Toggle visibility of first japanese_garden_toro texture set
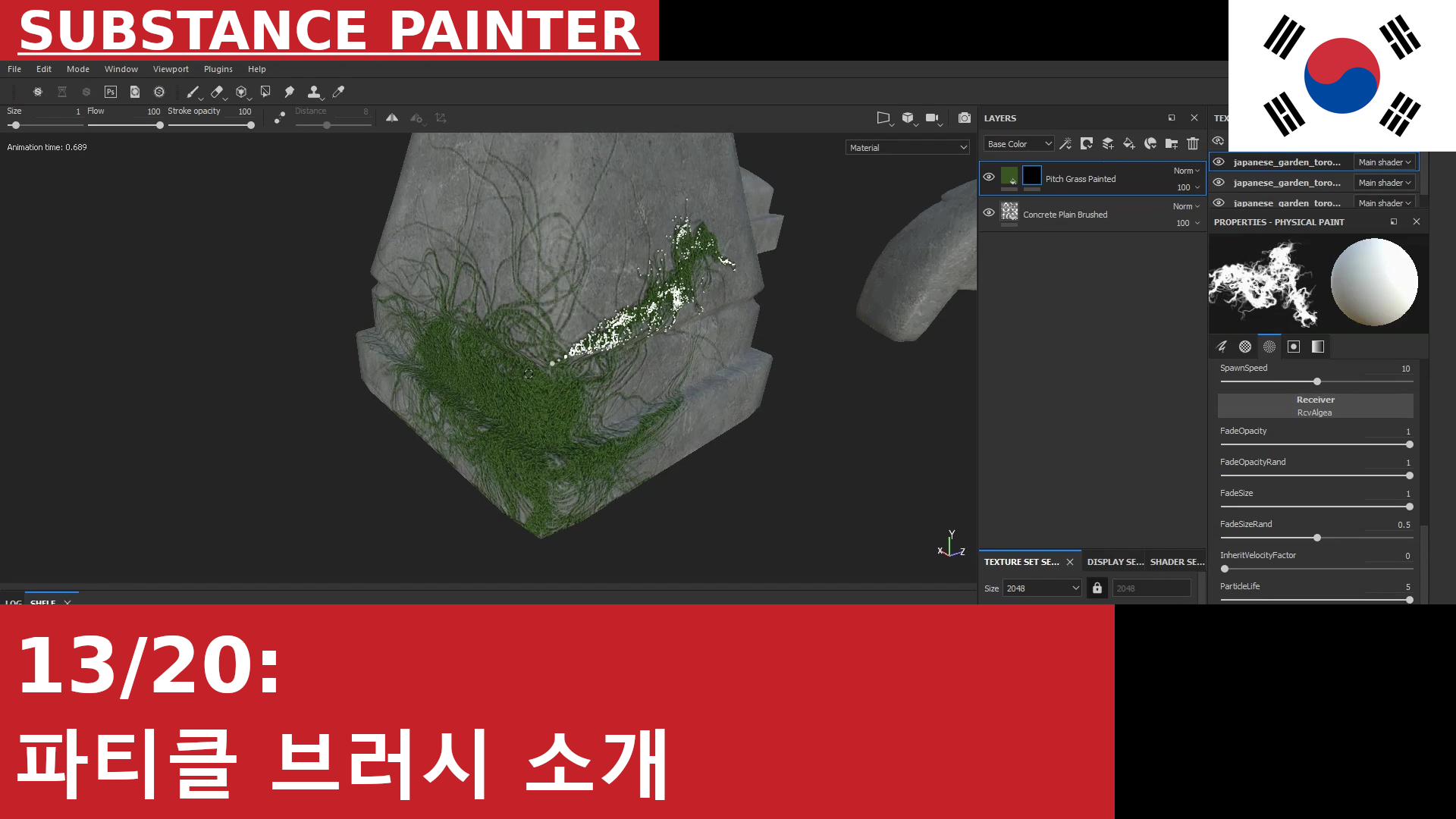 pyautogui.click(x=1219, y=162)
